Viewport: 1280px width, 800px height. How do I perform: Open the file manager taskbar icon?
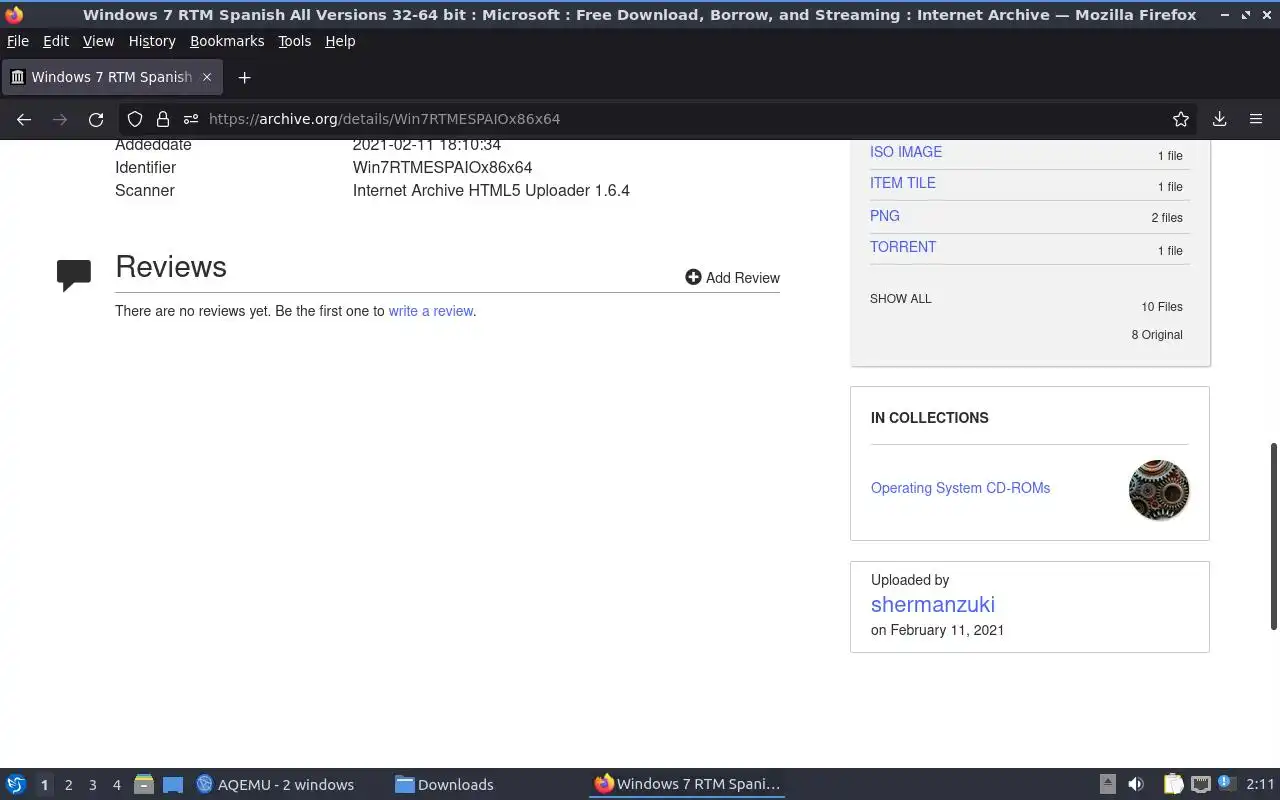pyautogui.click(x=144, y=784)
